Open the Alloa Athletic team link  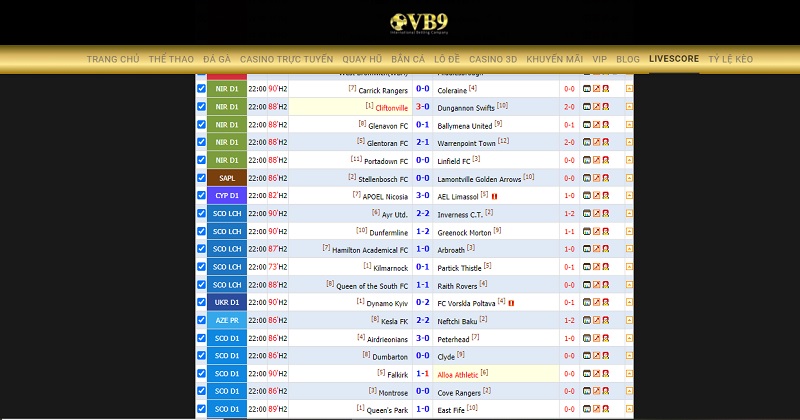tap(458, 375)
